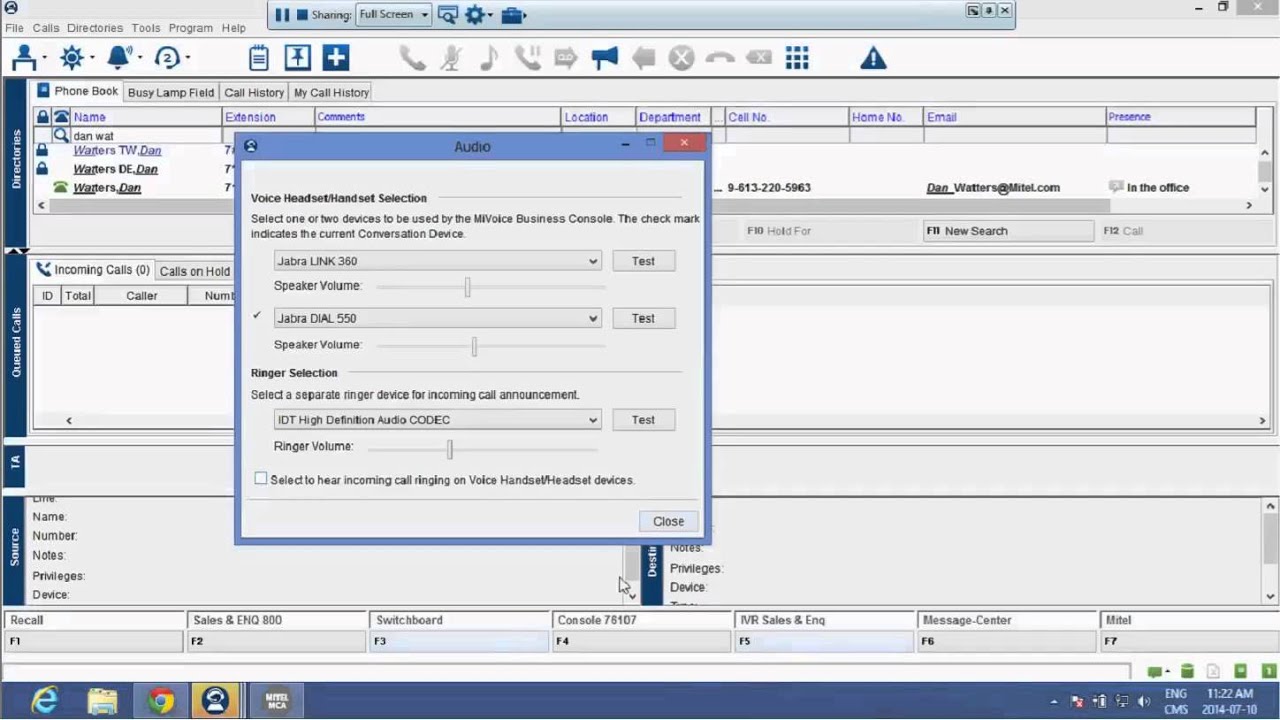Expand hidden system tray icons arrow

1054,701
